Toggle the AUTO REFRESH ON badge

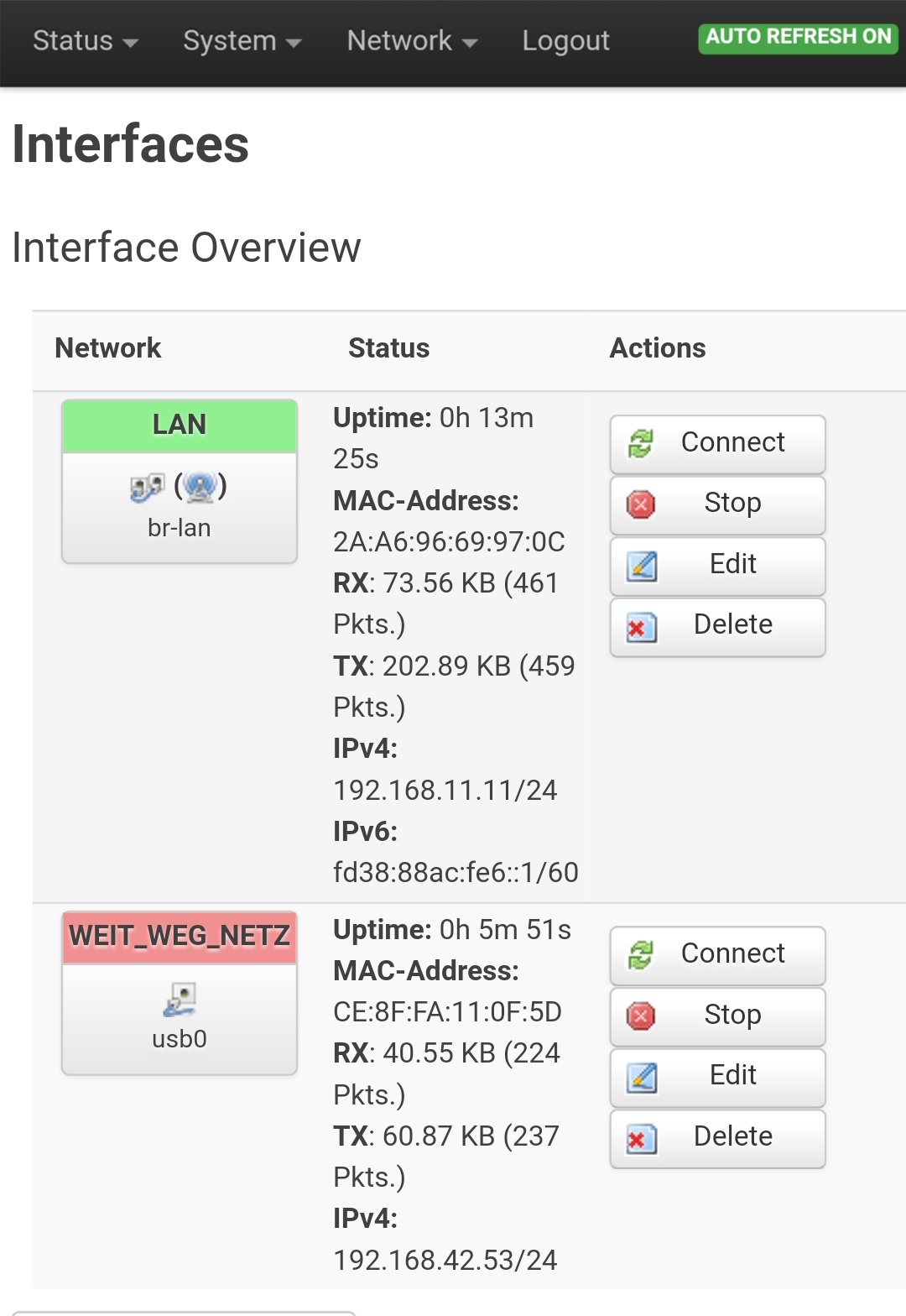tap(798, 38)
